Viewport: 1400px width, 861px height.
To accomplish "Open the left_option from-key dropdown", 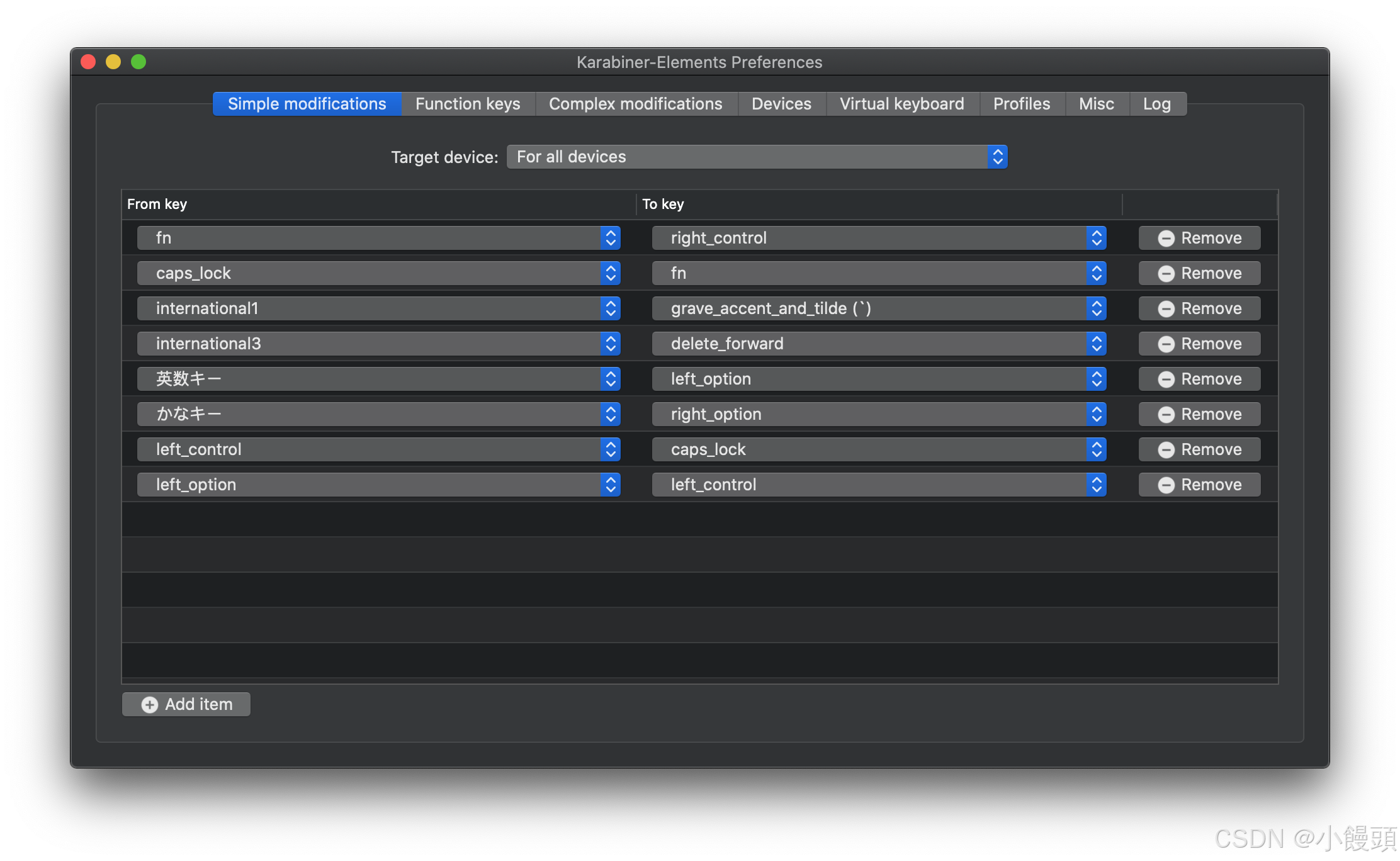I will [x=379, y=485].
